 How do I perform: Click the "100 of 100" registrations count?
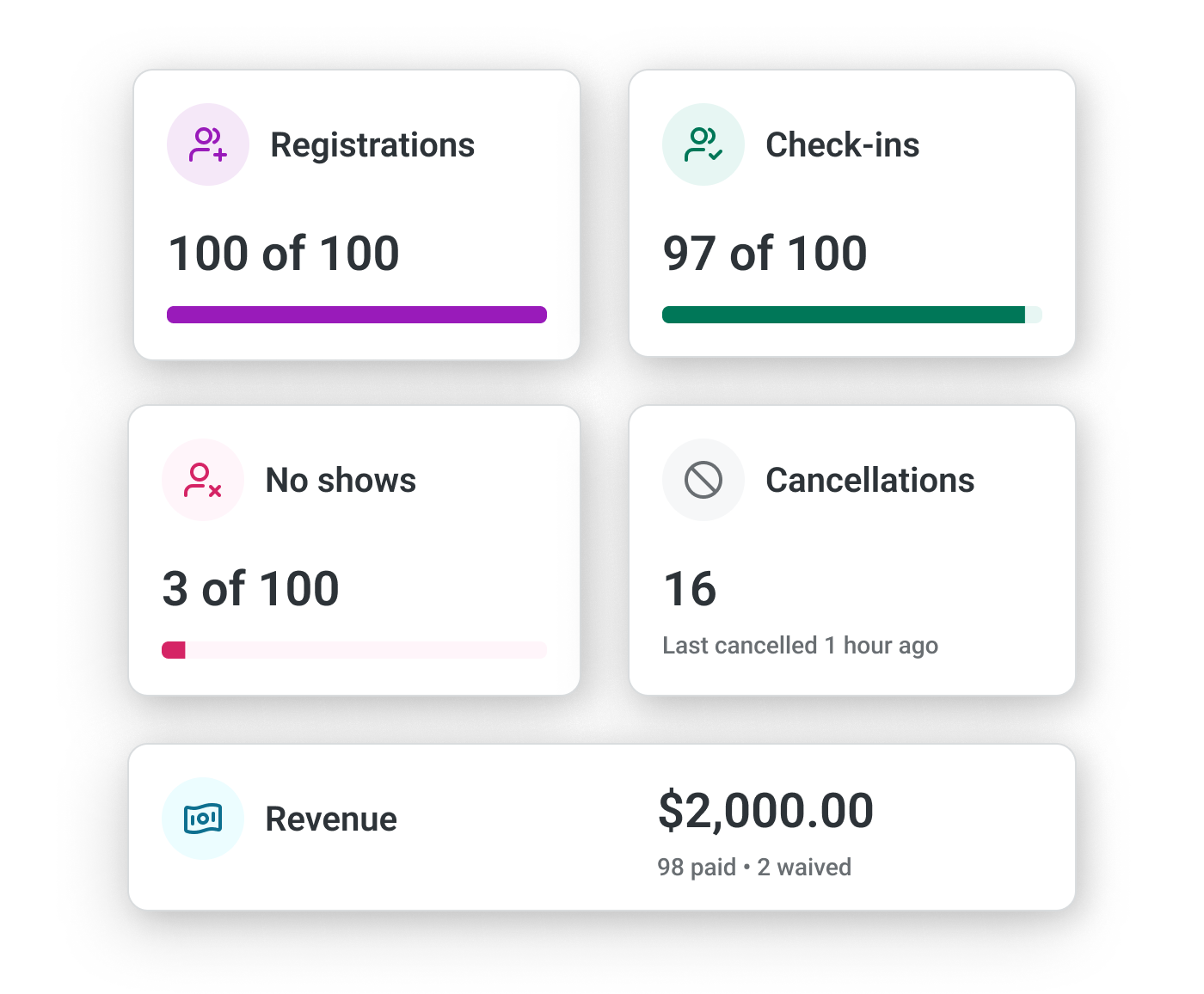click(284, 254)
